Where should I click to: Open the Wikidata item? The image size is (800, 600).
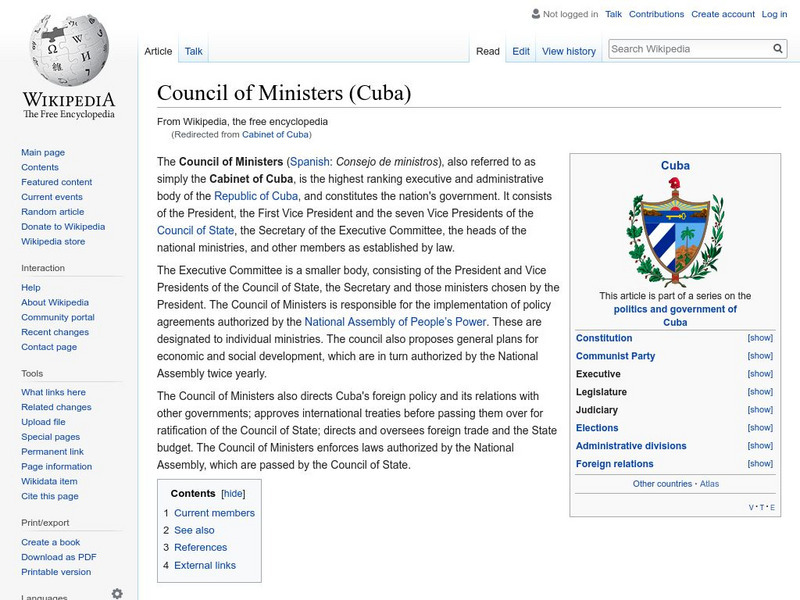tap(49, 481)
